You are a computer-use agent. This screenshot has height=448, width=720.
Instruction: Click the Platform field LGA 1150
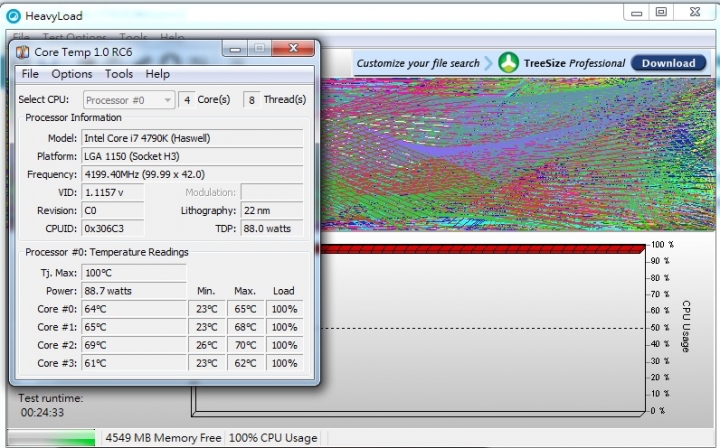192,156
